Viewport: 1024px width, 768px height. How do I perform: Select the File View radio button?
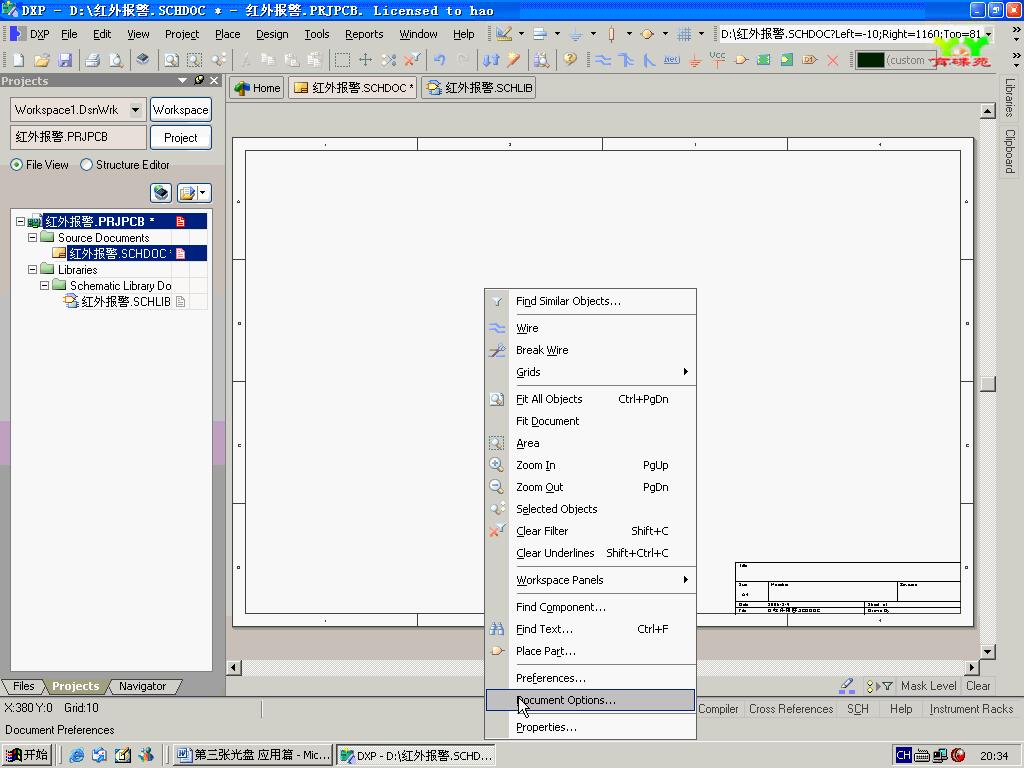click(16, 165)
